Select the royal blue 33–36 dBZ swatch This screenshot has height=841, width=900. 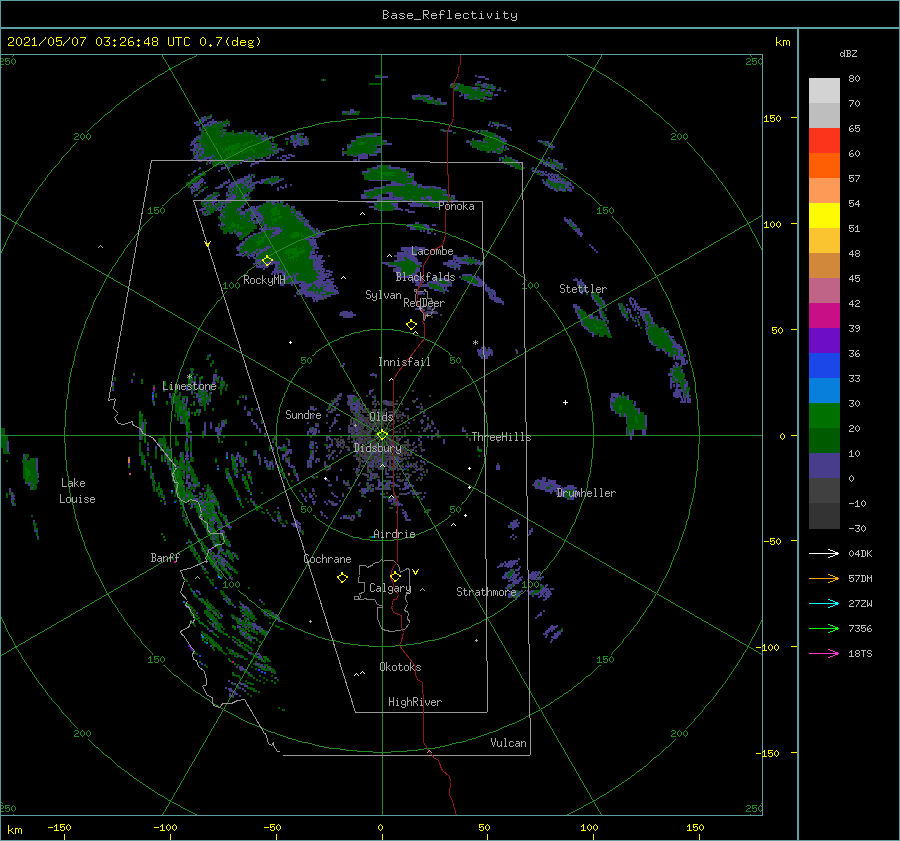[x=824, y=365]
